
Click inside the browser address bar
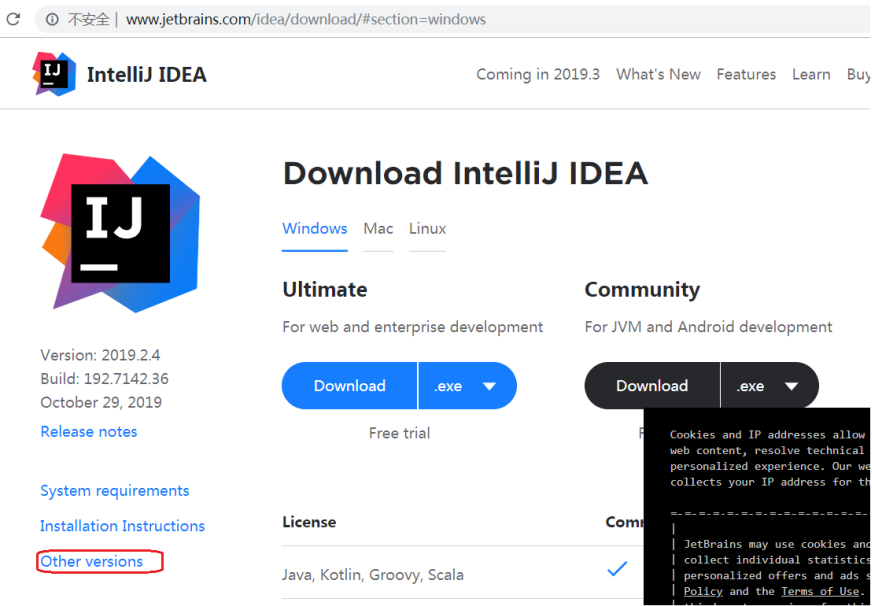(x=300, y=19)
